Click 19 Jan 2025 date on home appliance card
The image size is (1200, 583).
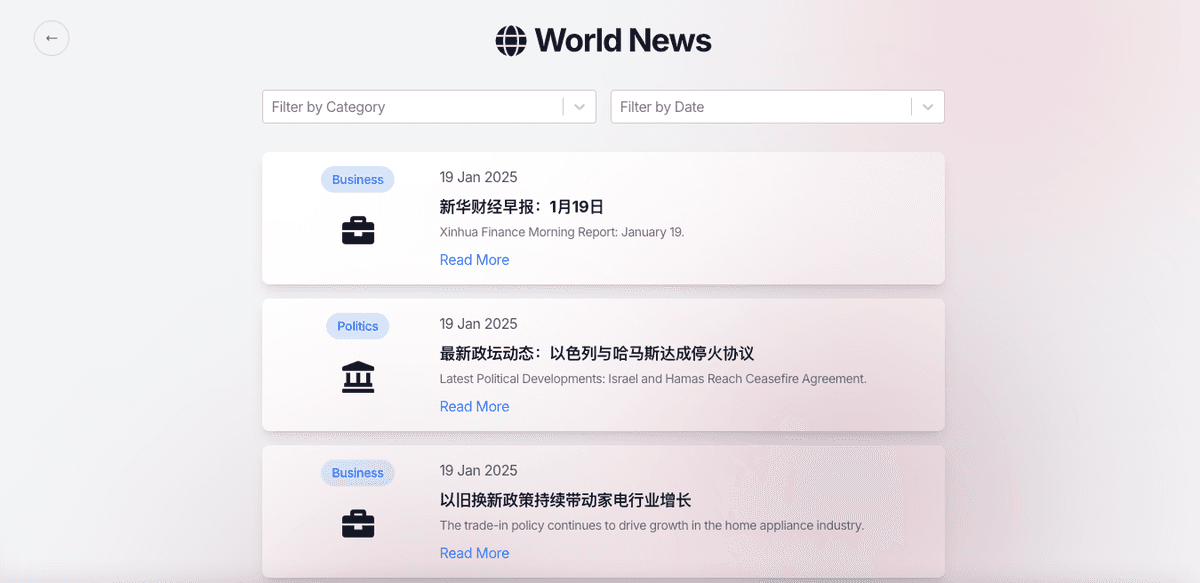point(479,470)
